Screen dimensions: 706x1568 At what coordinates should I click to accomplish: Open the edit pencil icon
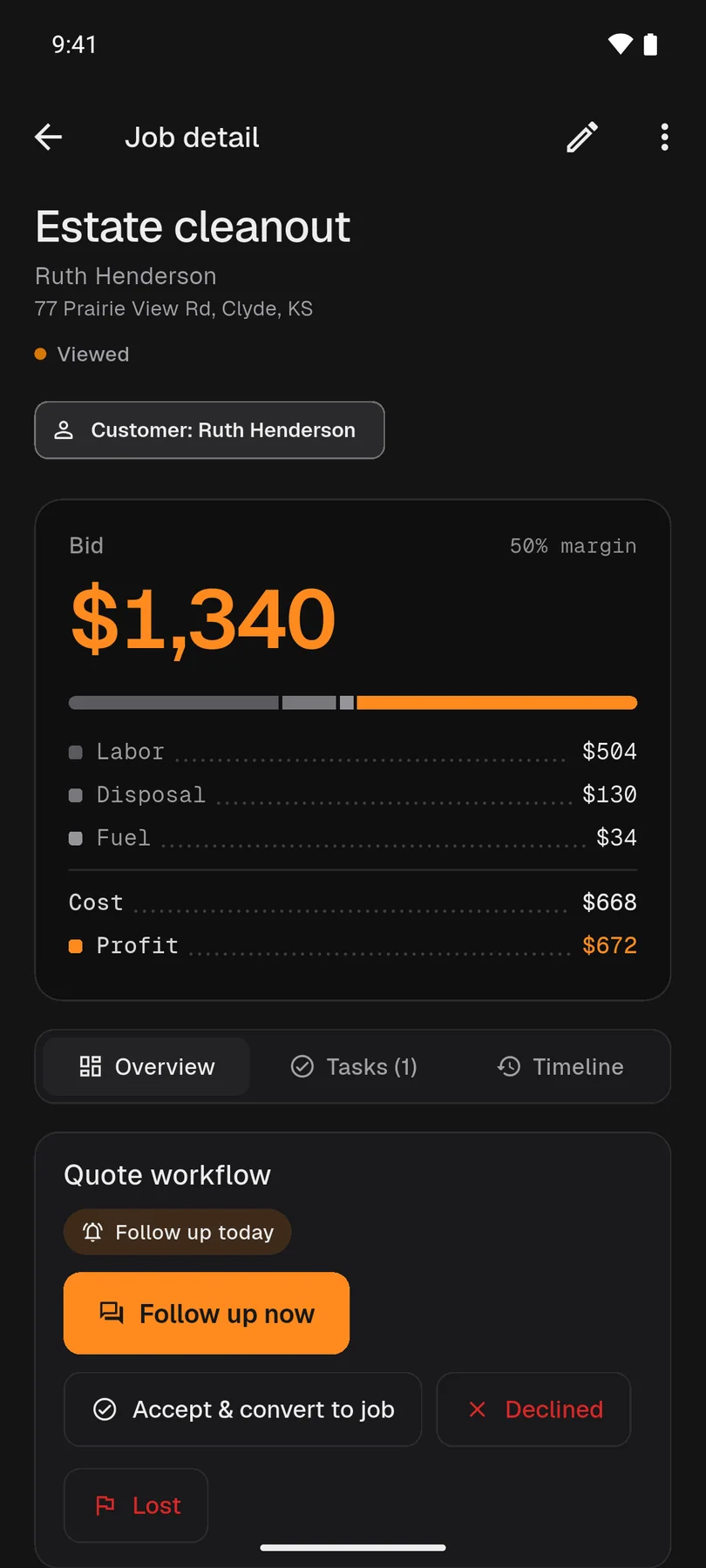(582, 137)
